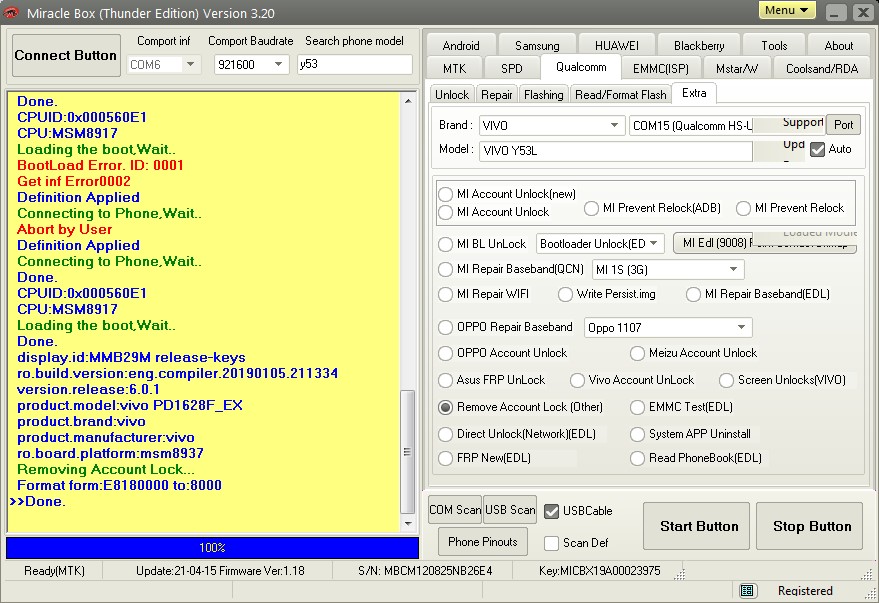Select the Extra sub-tab
879x603 pixels.
tap(694, 93)
